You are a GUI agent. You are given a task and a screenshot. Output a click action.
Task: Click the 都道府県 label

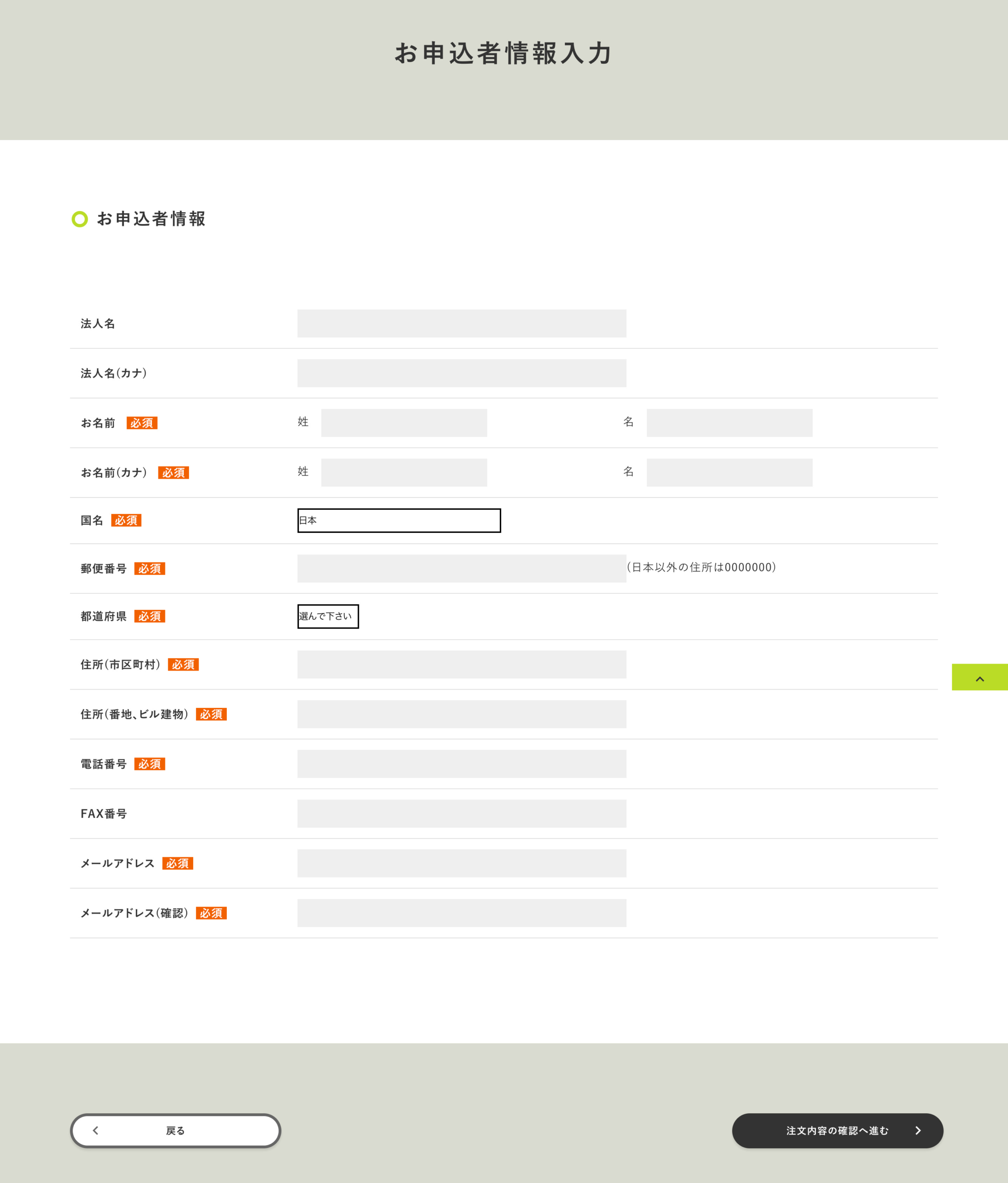click(104, 616)
